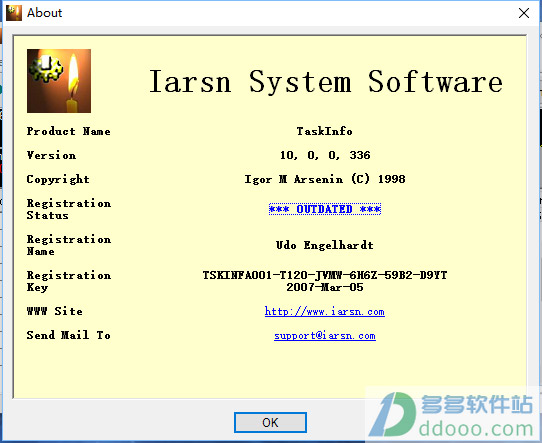The width and height of the screenshot is (542, 443).
Task: Click the Registration Key label
Action: 69,281
